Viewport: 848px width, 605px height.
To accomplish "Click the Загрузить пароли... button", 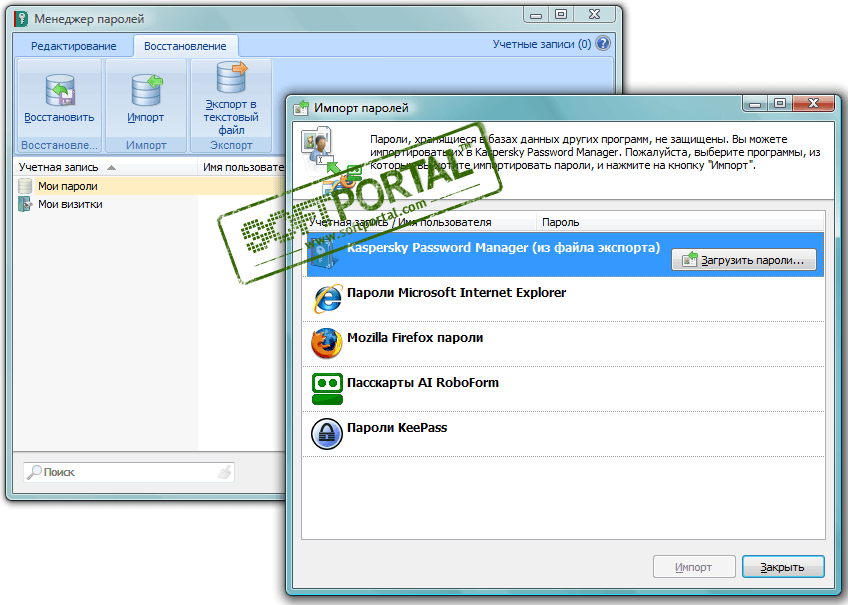I will pos(744,260).
